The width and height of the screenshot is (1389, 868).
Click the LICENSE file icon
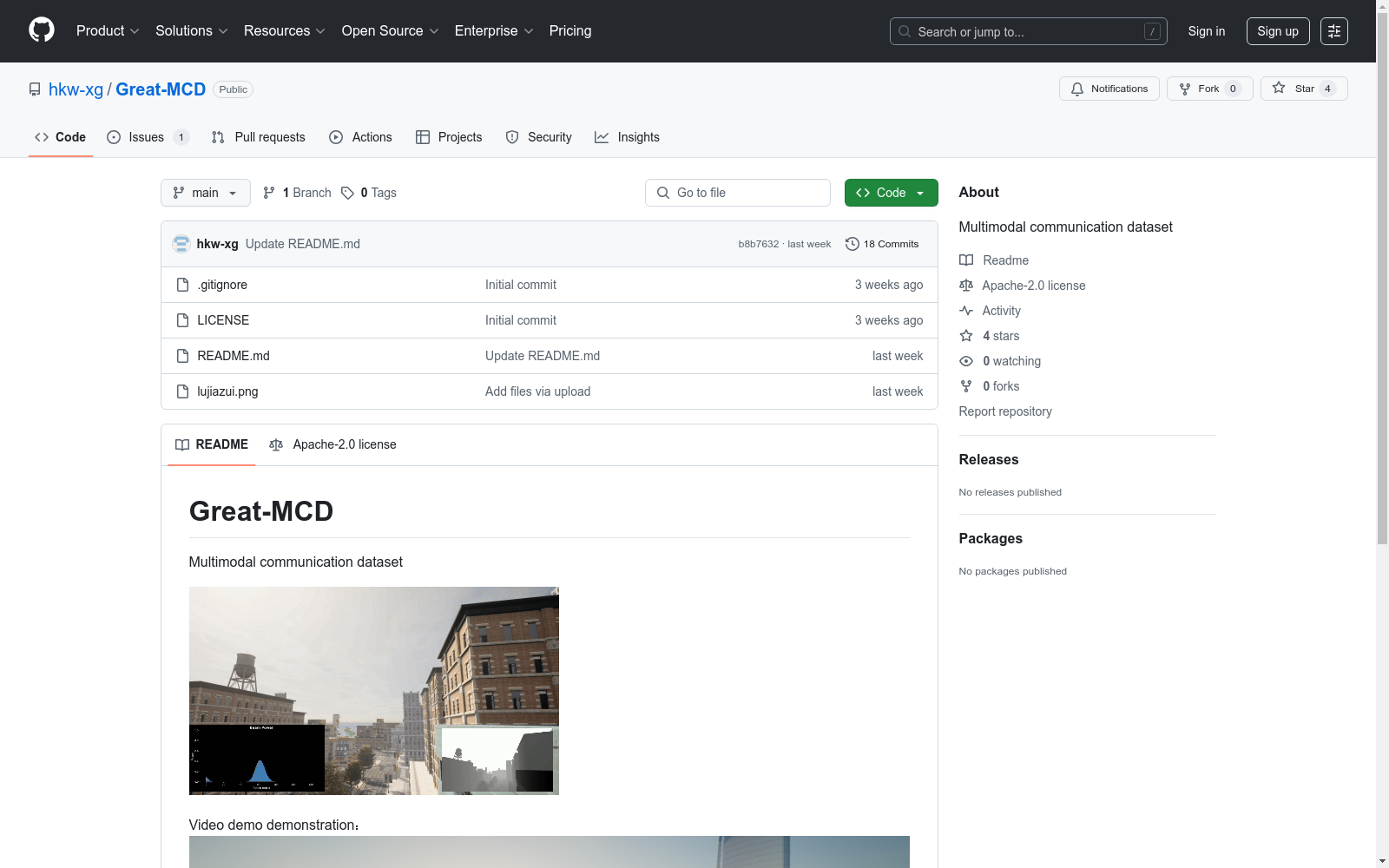pyautogui.click(x=182, y=320)
